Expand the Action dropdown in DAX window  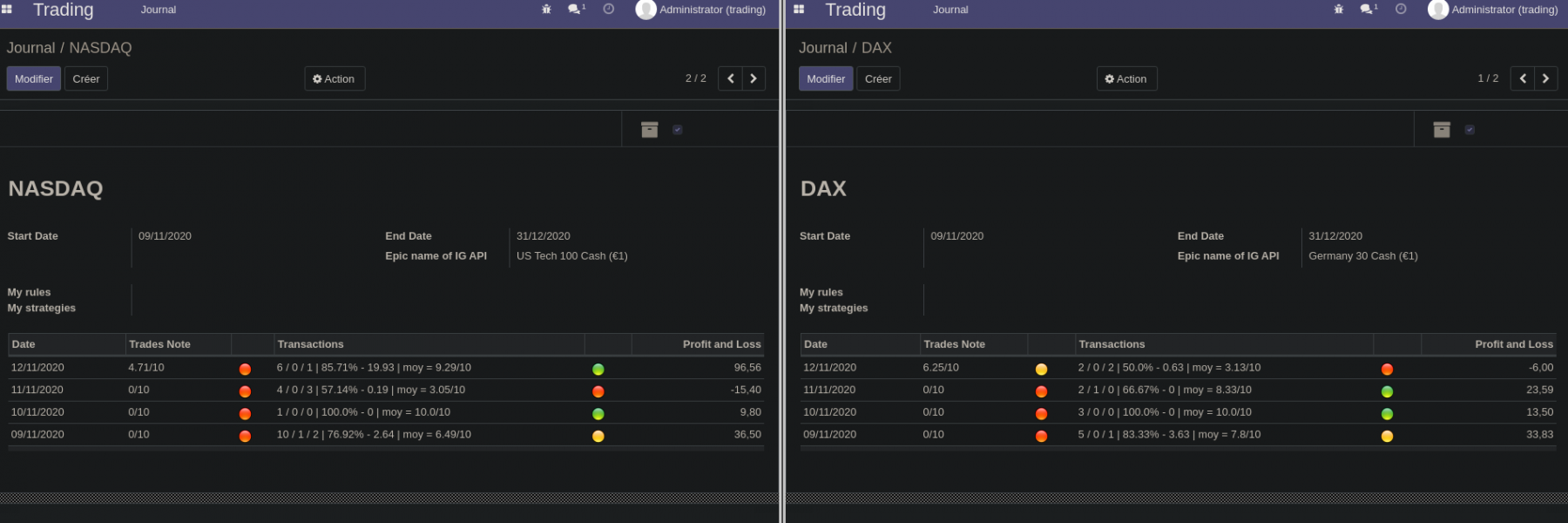pos(1126,78)
